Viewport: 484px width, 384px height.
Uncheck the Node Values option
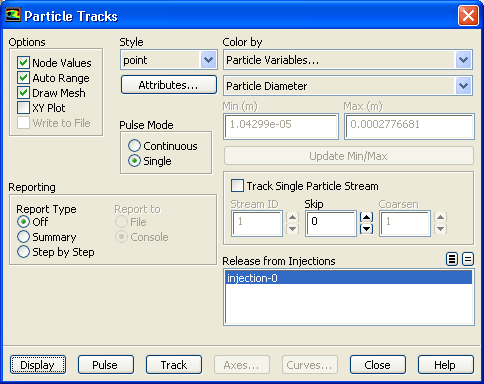(x=23, y=63)
